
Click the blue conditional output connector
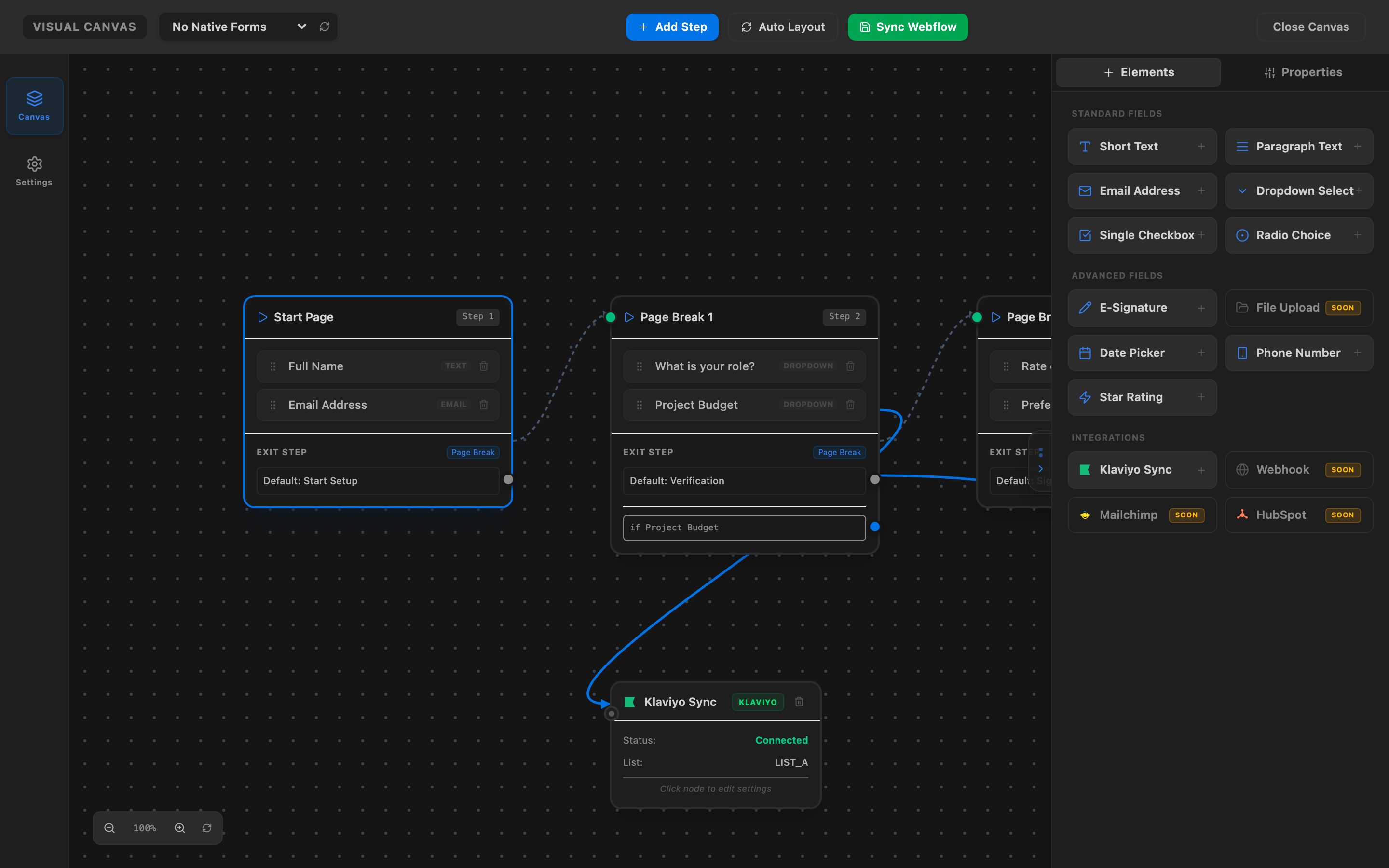pos(875,527)
